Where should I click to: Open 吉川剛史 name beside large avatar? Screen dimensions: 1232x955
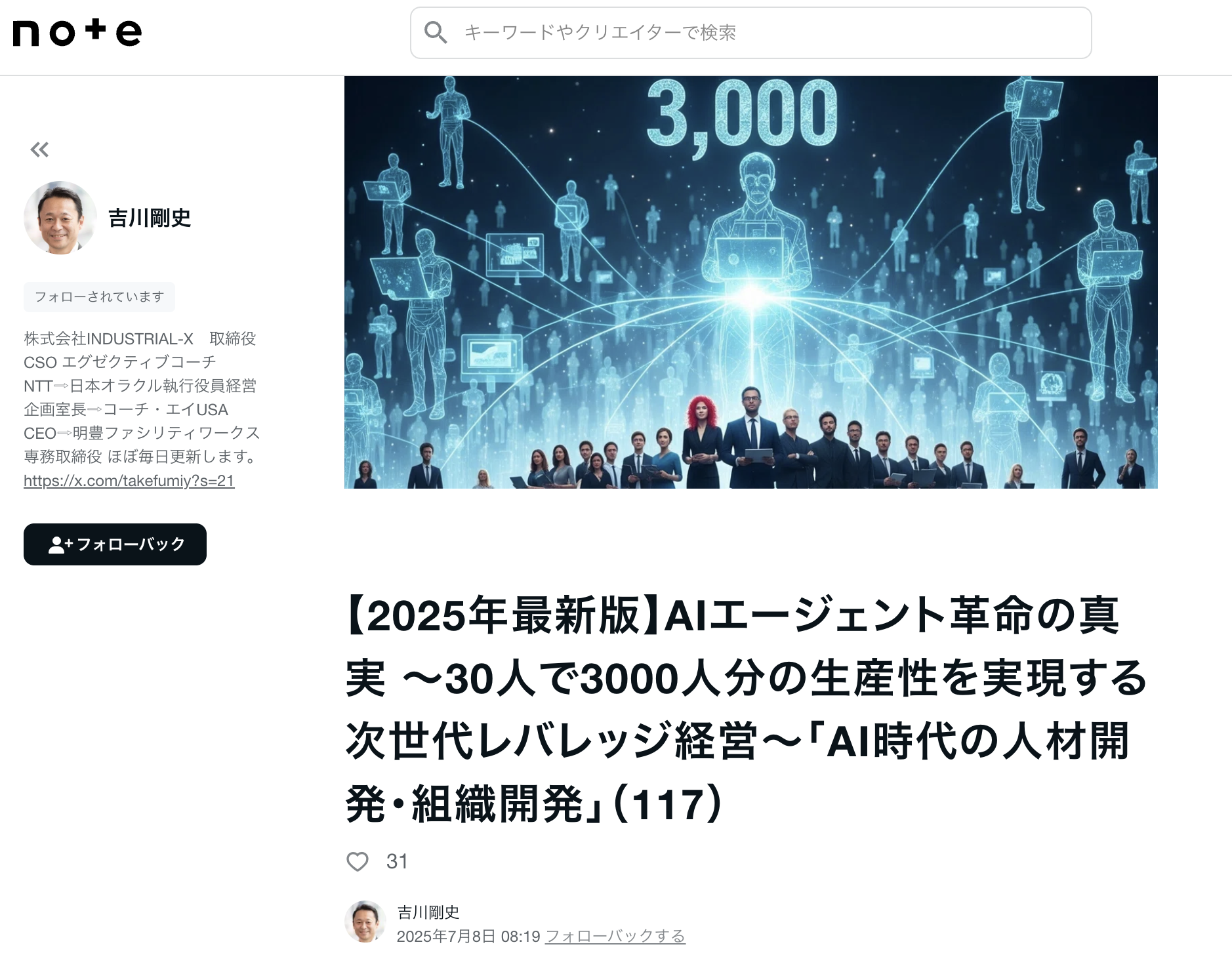(x=150, y=218)
